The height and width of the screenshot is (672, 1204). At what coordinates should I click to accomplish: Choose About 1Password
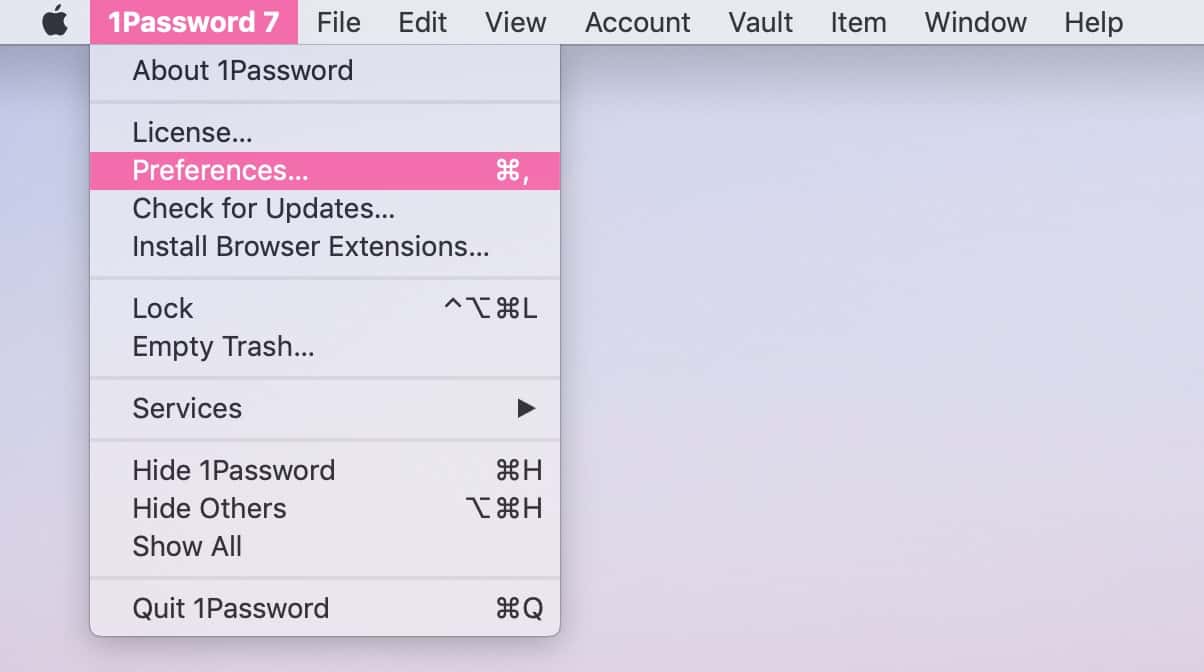325,71
